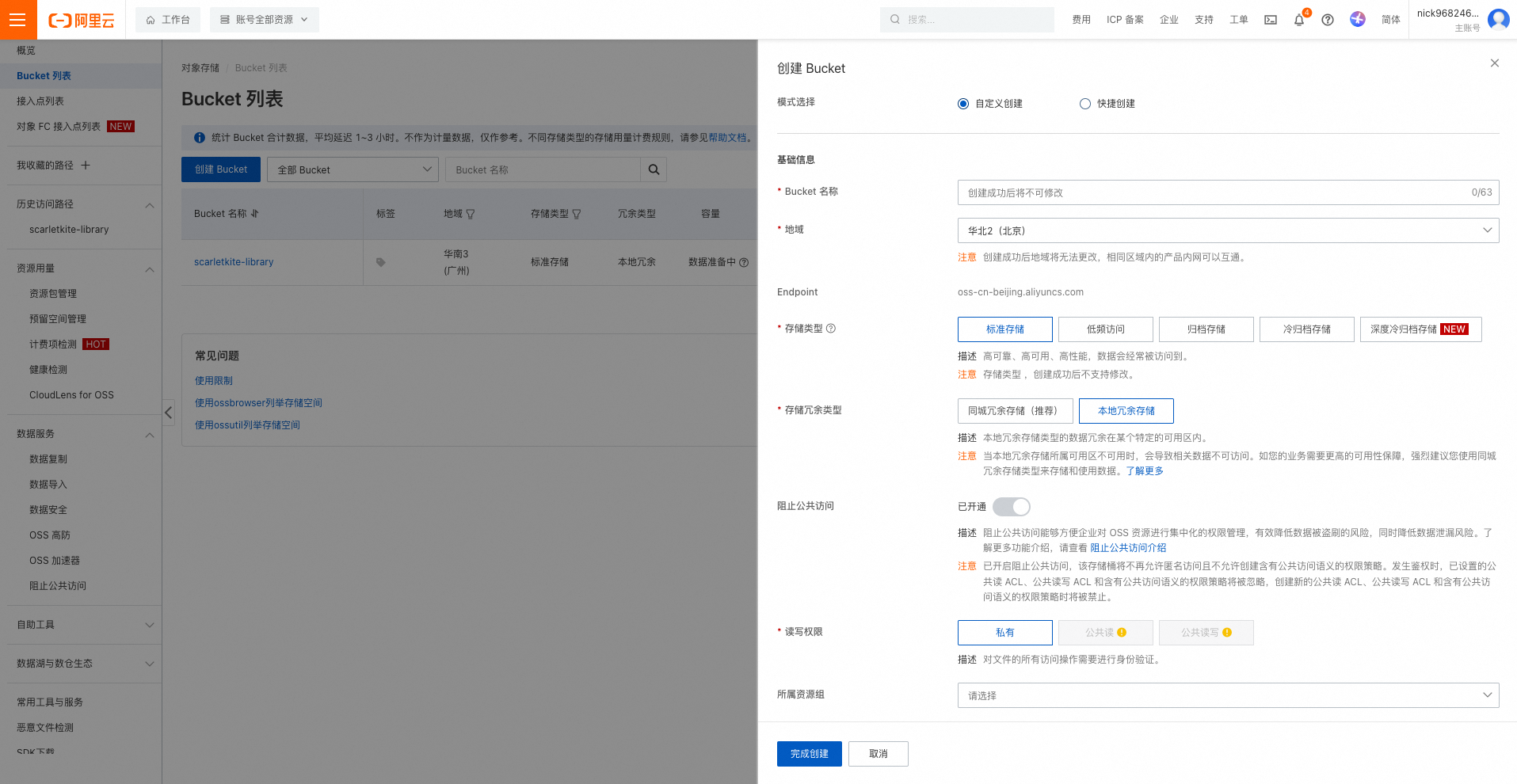The height and width of the screenshot is (784, 1517).
Task: Open ICP 备案 in top navigation
Action: coord(1125,20)
